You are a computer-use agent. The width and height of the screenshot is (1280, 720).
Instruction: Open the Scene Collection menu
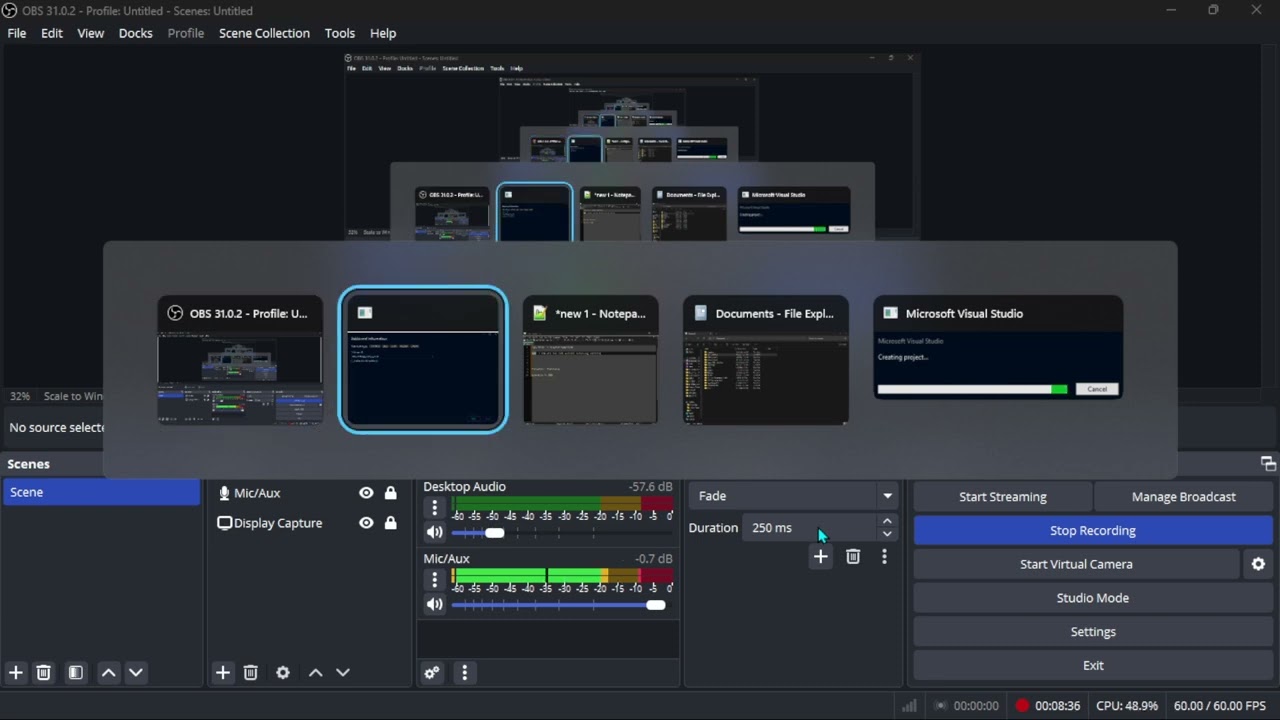click(x=264, y=33)
